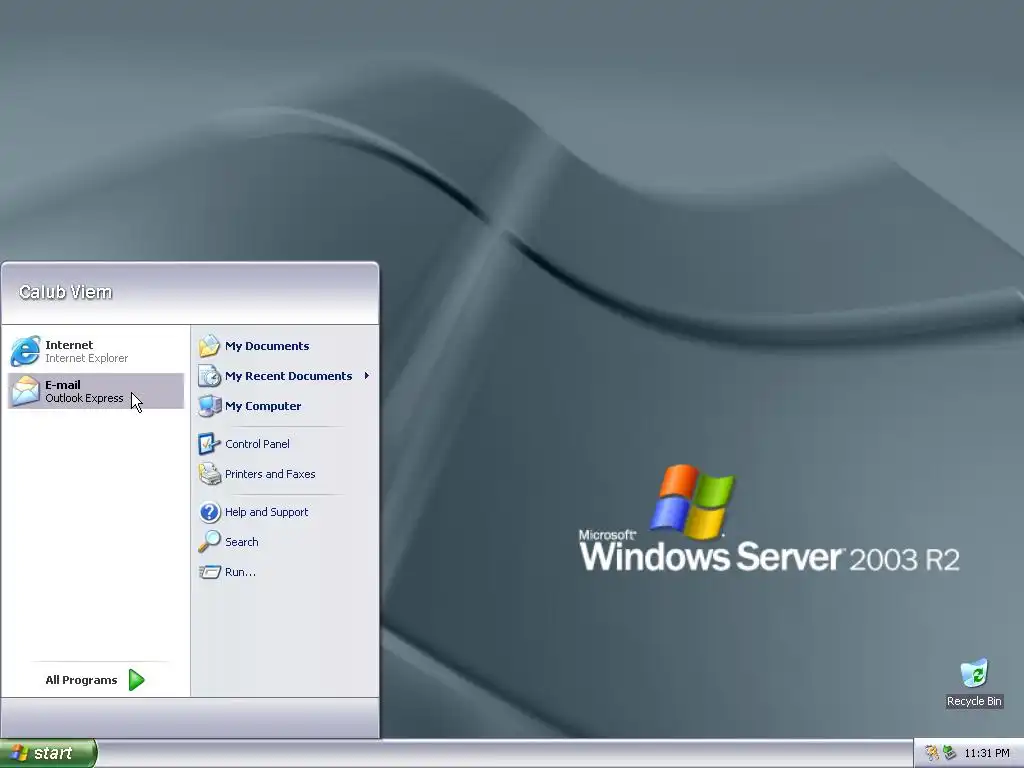Click the Start button
The height and width of the screenshot is (768, 1024).
point(48,753)
